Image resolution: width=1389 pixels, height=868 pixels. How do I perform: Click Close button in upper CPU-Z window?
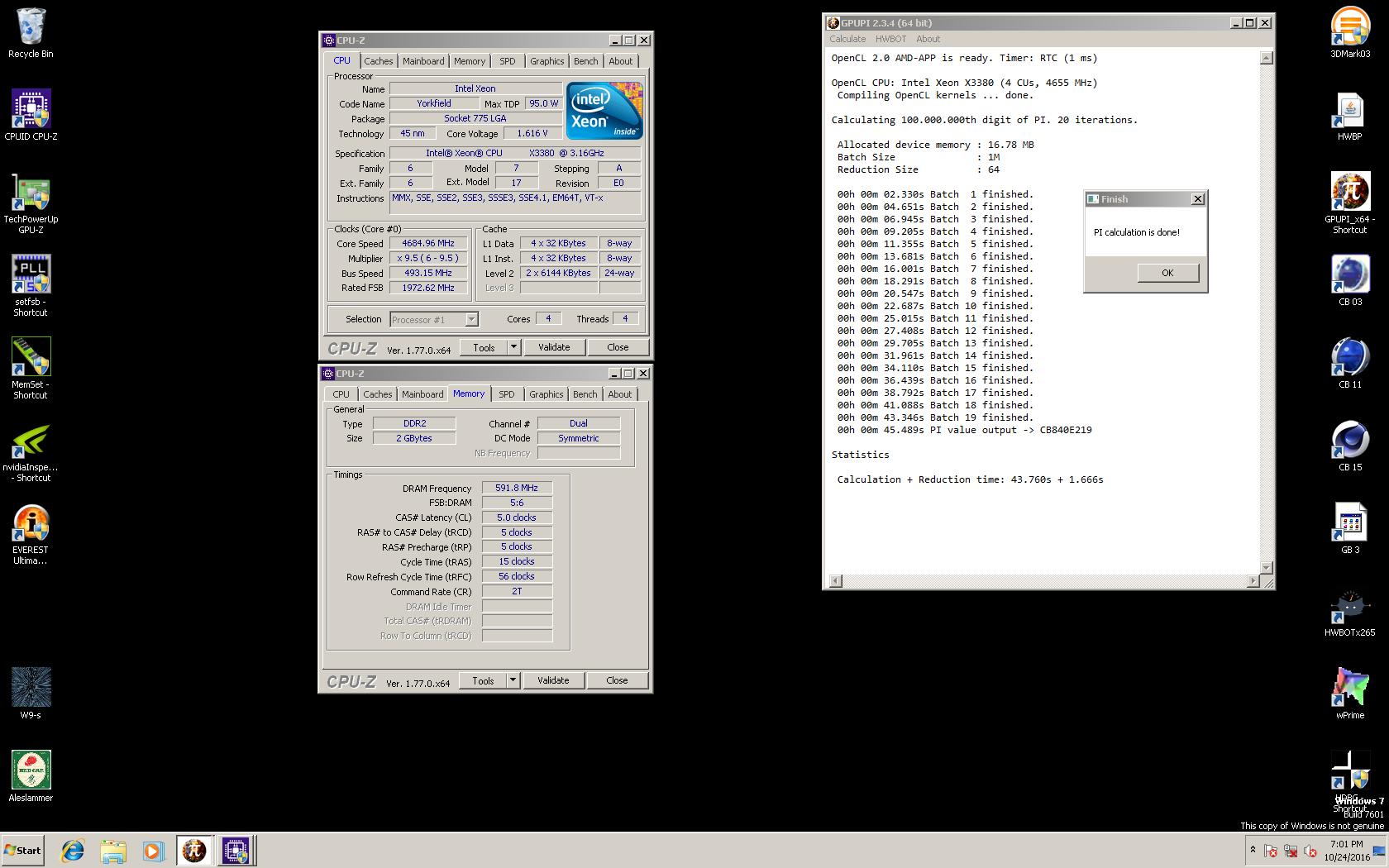coord(618,347)
